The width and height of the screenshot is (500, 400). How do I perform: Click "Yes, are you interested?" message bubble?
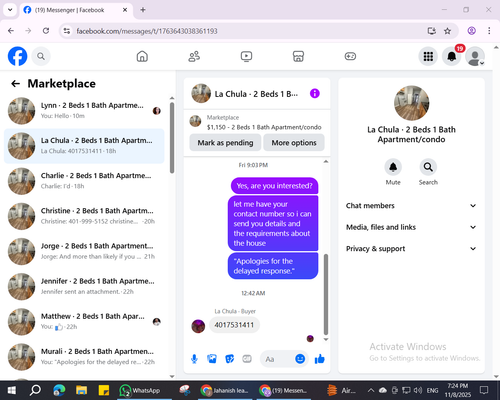[275, 186]
